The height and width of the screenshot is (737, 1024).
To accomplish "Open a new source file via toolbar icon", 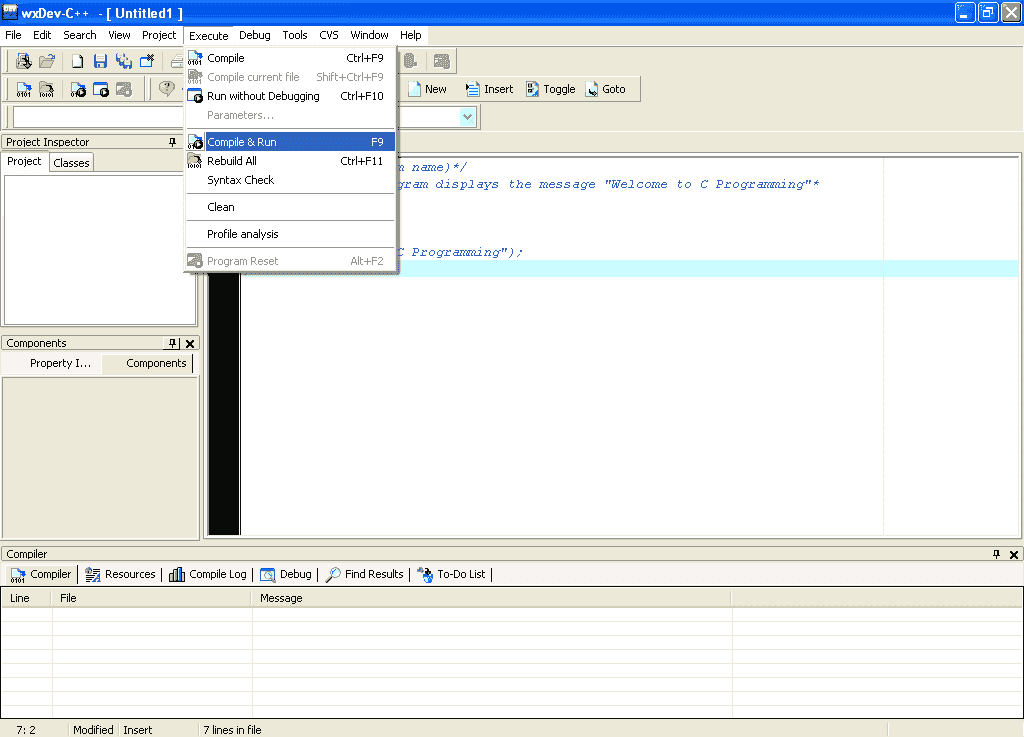I will pos(77,60).
